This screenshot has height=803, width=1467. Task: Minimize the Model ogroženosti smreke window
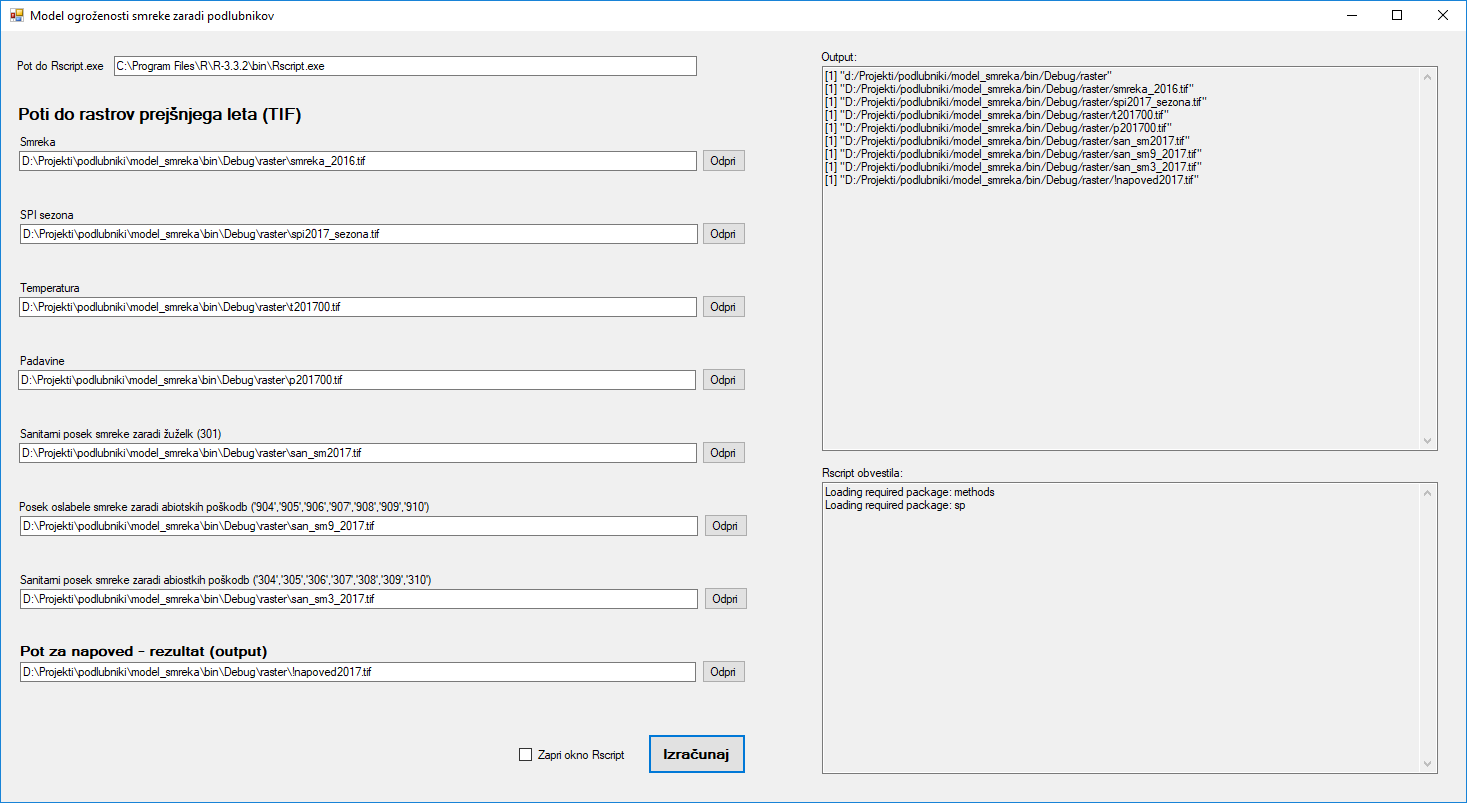[x=1352, y=15]
